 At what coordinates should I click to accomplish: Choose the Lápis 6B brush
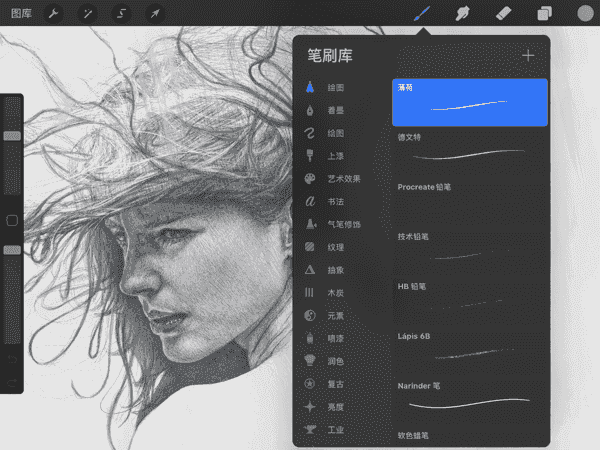470,351
